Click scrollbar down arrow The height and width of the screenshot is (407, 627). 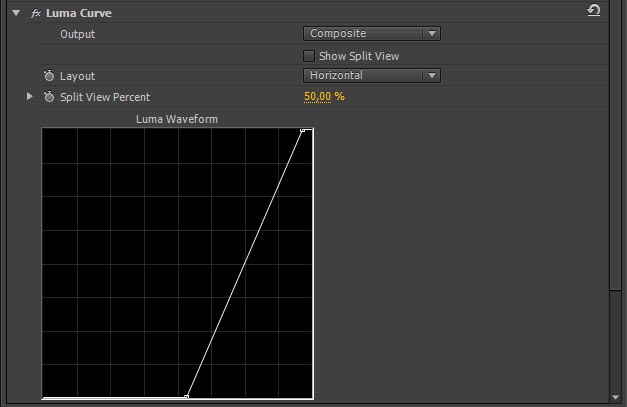pyautogui.click(x=615, y=397)
